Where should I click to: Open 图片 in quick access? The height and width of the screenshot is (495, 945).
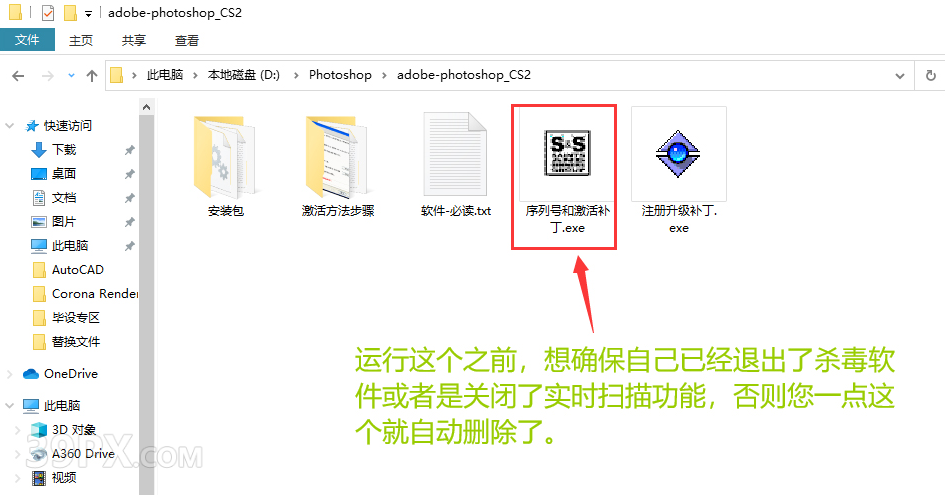click(64, 222)
